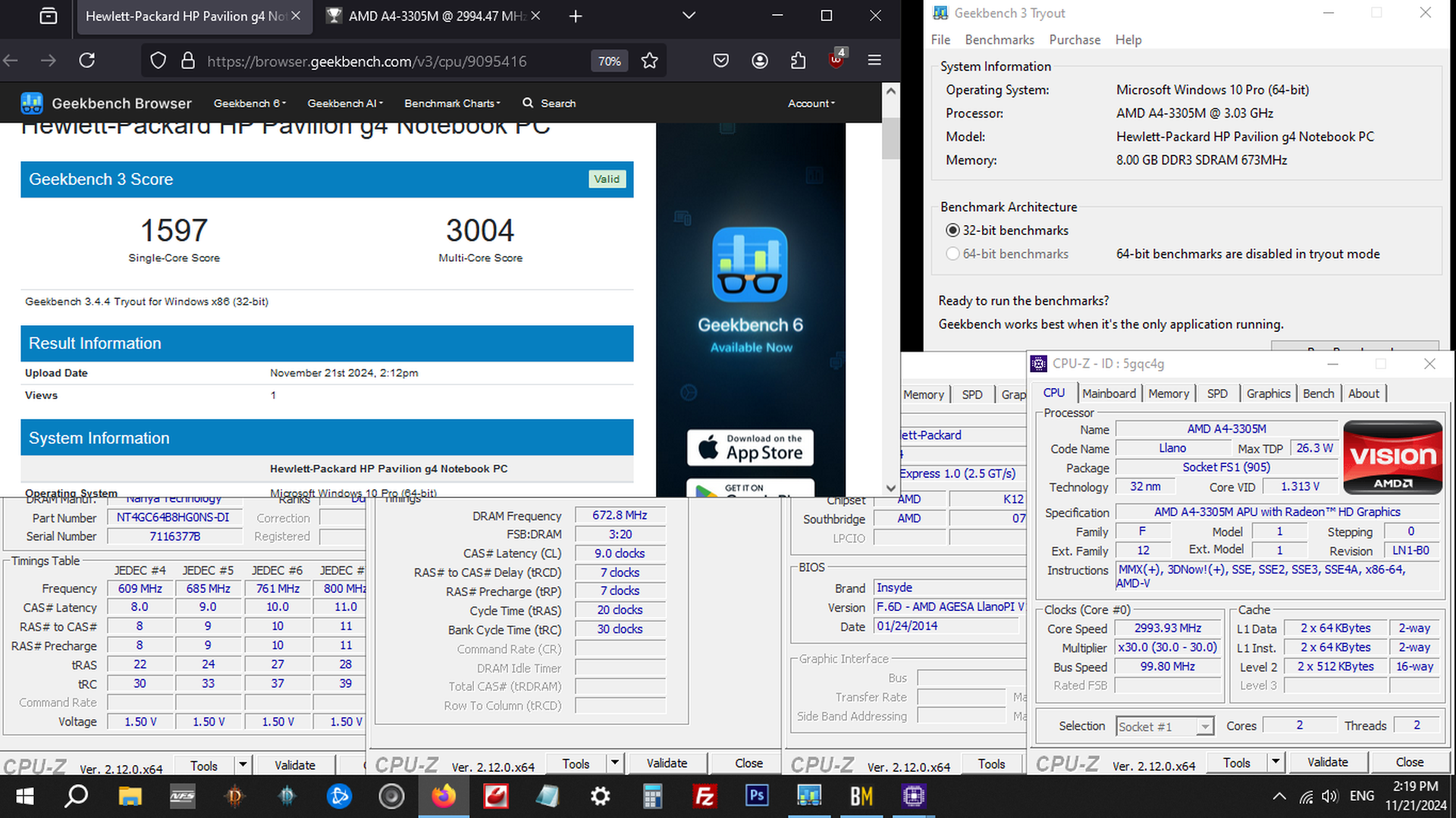Open Firefox account icon
The image size is (1456, 818).
click(760, 61)
